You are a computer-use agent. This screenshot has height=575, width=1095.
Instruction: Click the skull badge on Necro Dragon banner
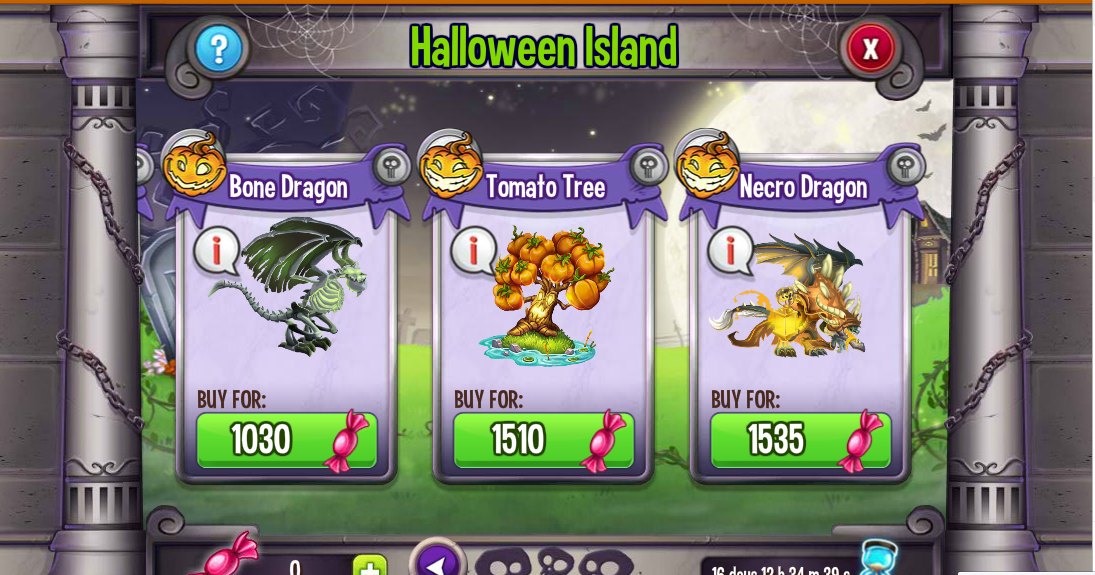(x=905, y=166)
